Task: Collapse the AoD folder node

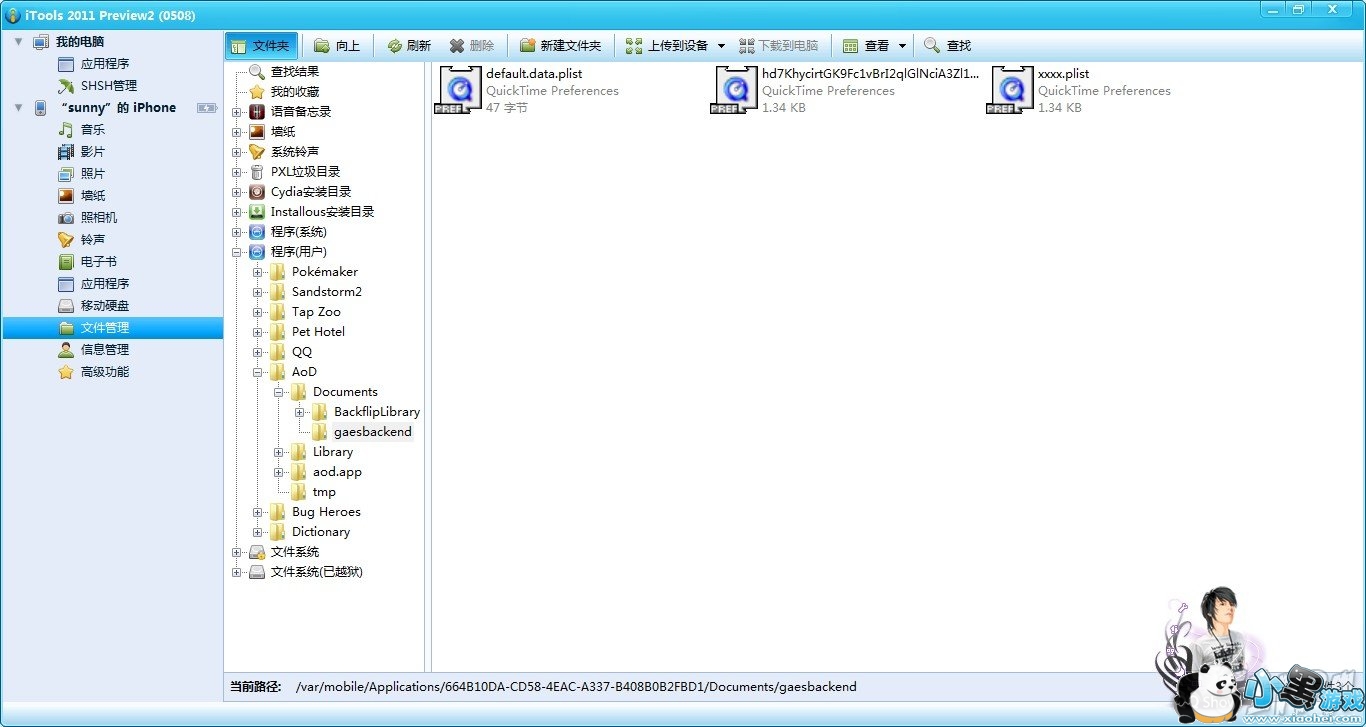Action: coord(258,372)
